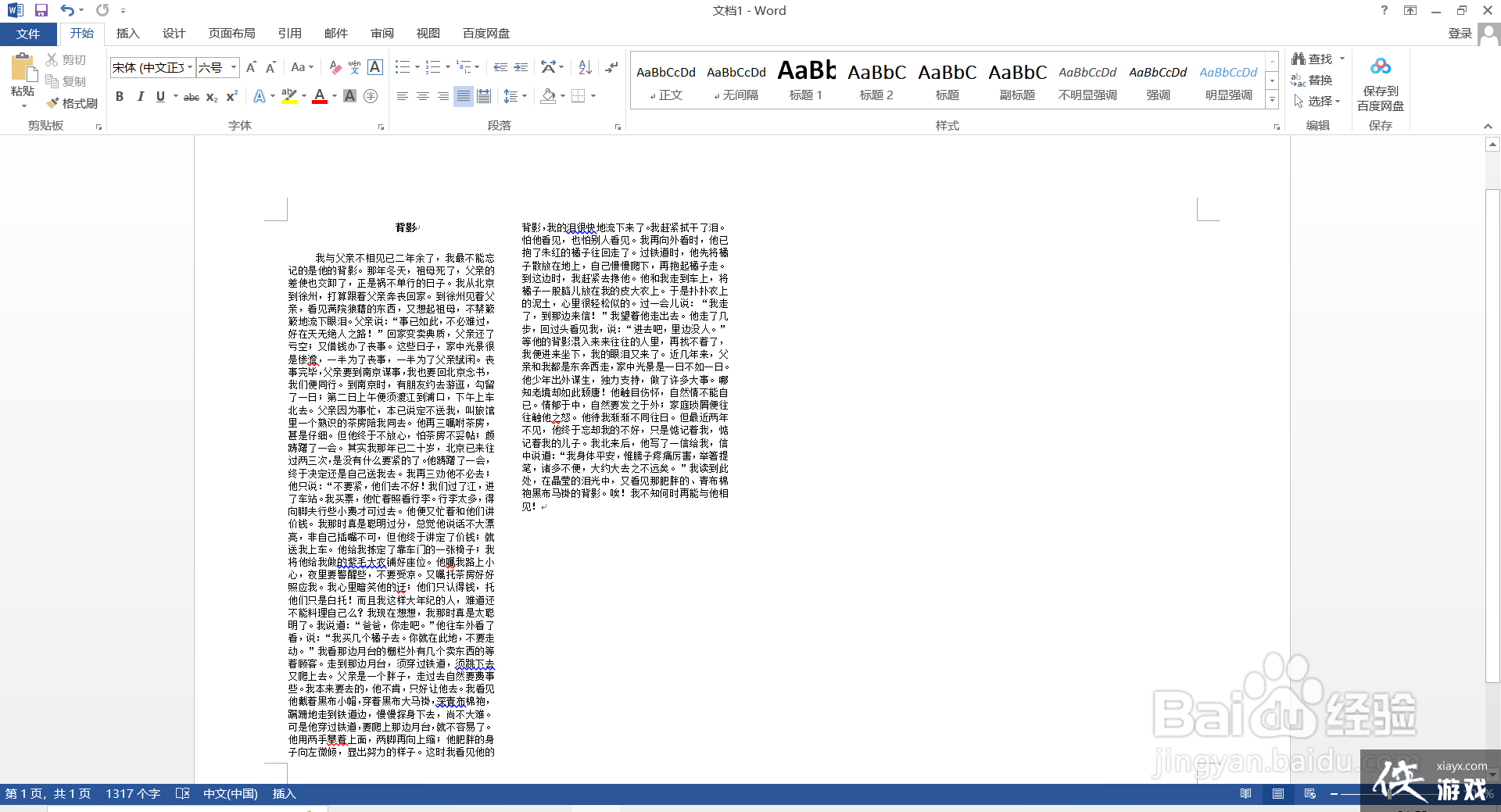Collapse the ribbon with arrow

(1488, 126)
